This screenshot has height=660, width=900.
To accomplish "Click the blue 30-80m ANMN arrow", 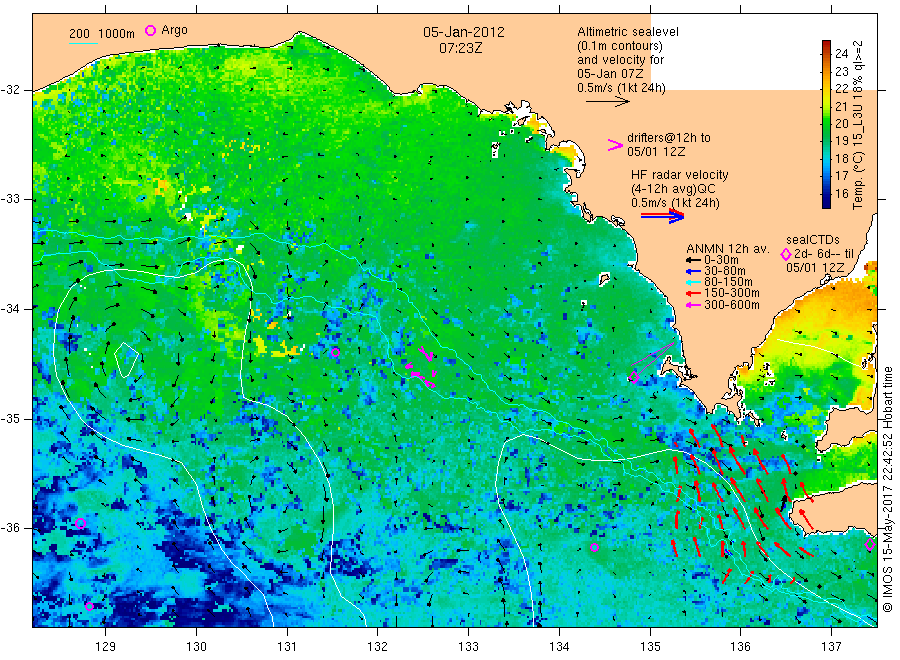I will (693, 271).
